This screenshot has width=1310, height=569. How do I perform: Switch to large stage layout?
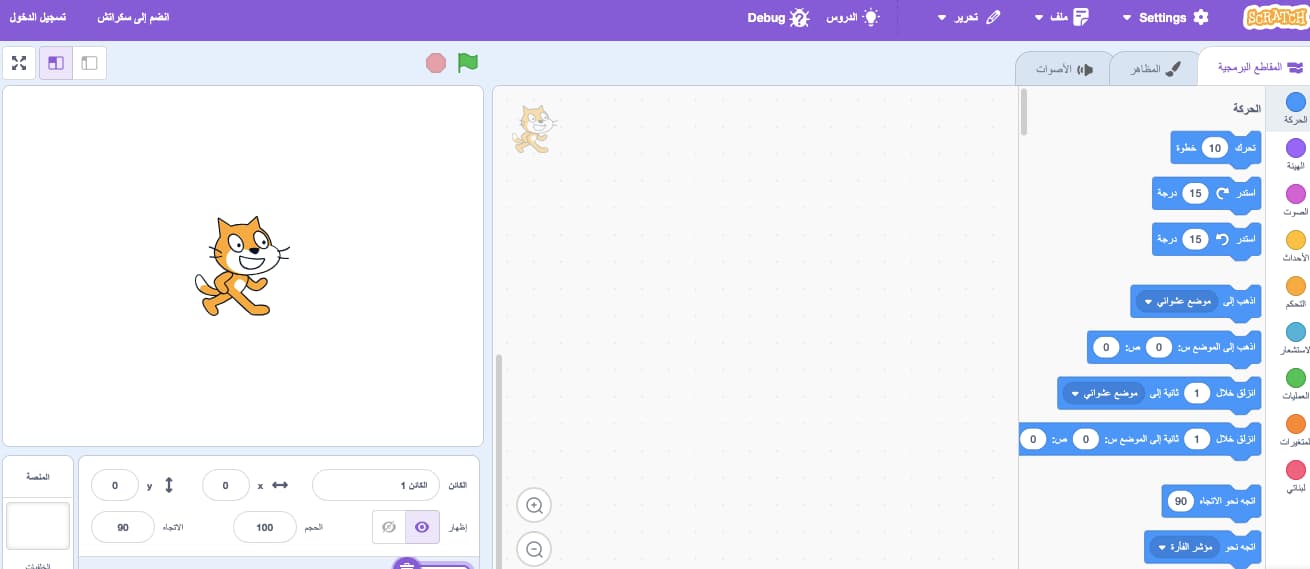[56, 63]
